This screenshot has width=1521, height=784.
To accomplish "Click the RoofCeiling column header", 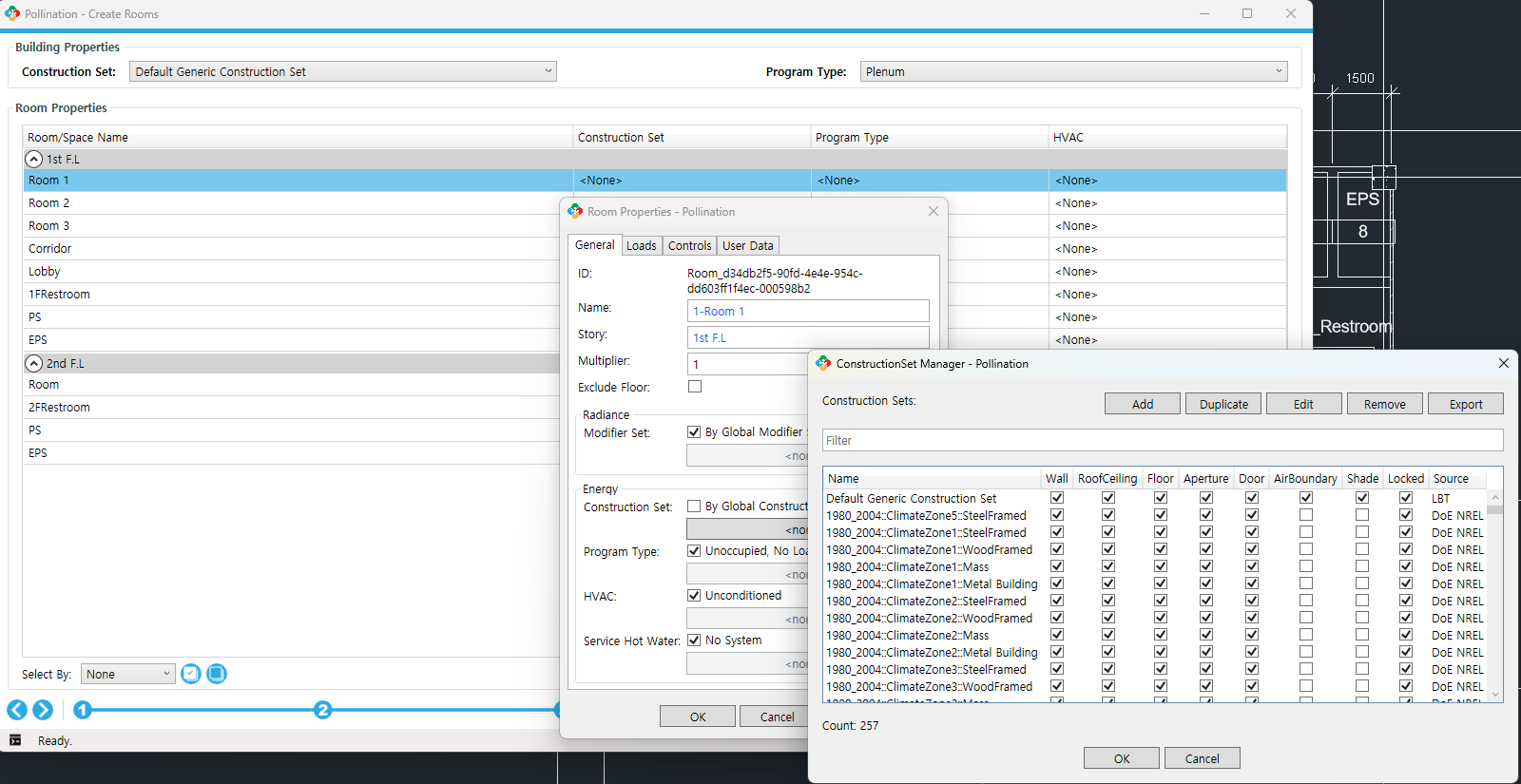I will click(1107, 478).
